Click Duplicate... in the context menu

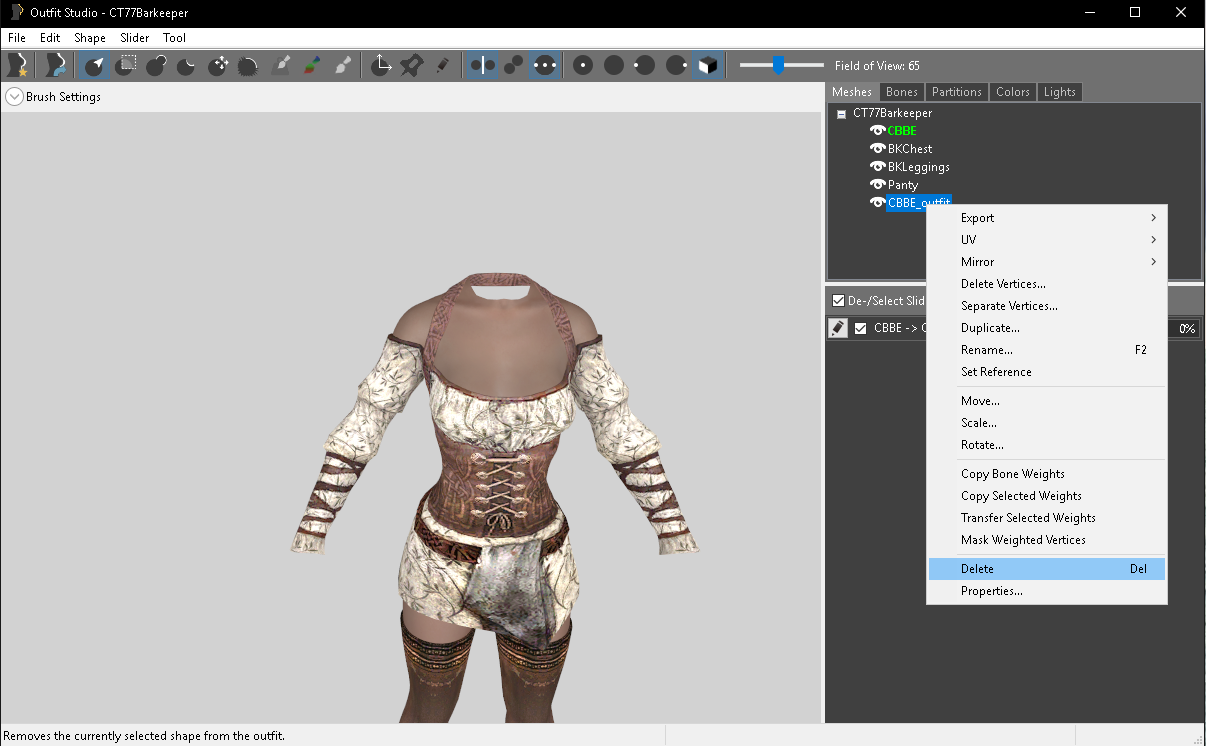[990, 328]
